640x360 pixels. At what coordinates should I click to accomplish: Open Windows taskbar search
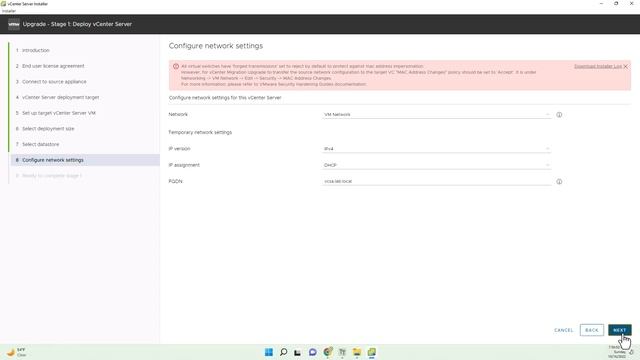283,352
